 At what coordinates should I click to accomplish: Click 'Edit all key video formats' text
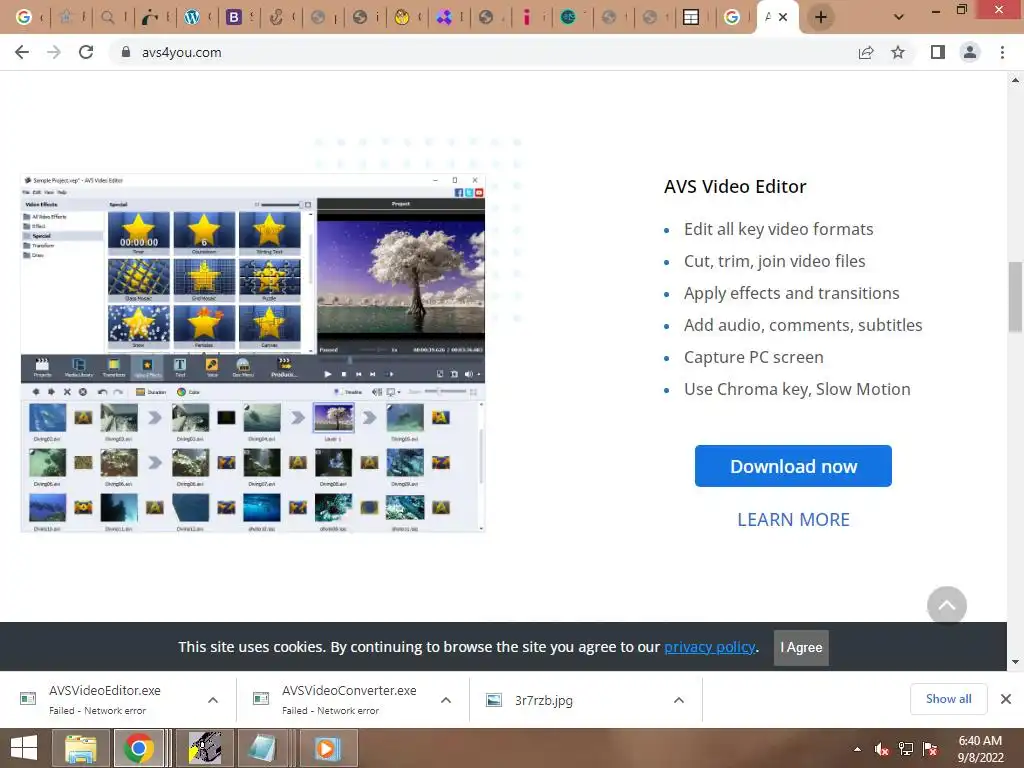(x=778, y=229)
